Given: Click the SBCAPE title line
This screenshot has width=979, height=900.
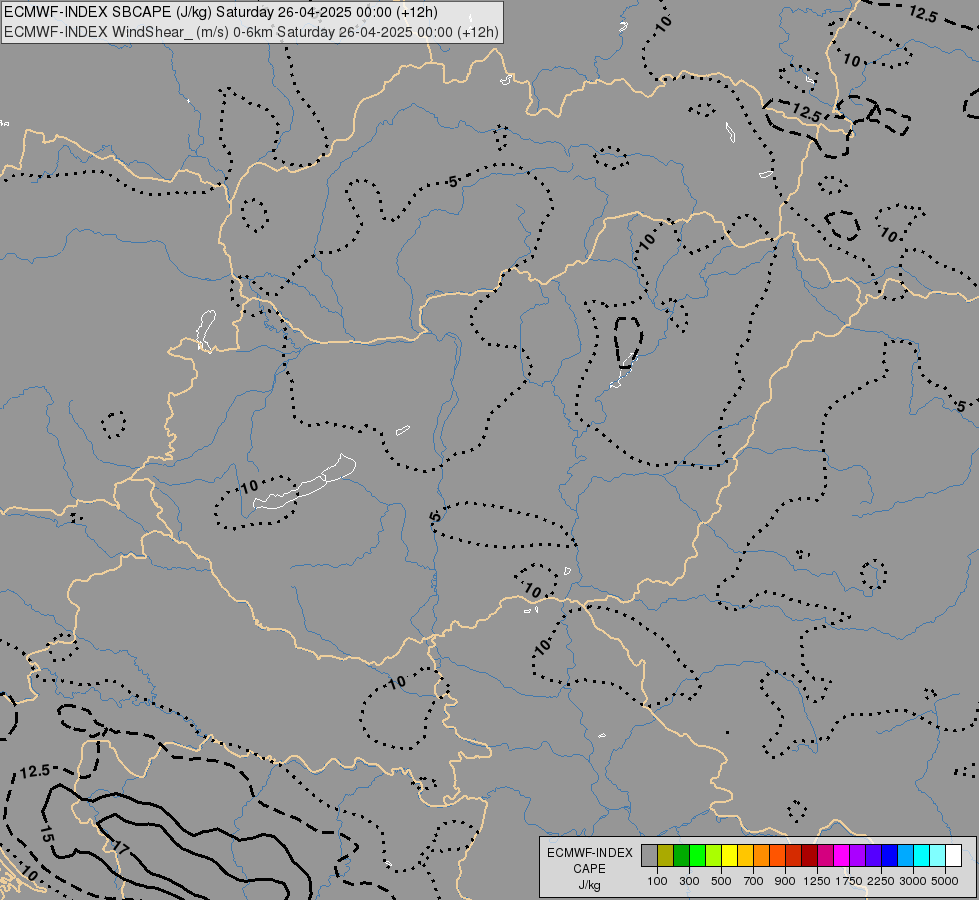Looking at the screenshot, I should (220, 12).
